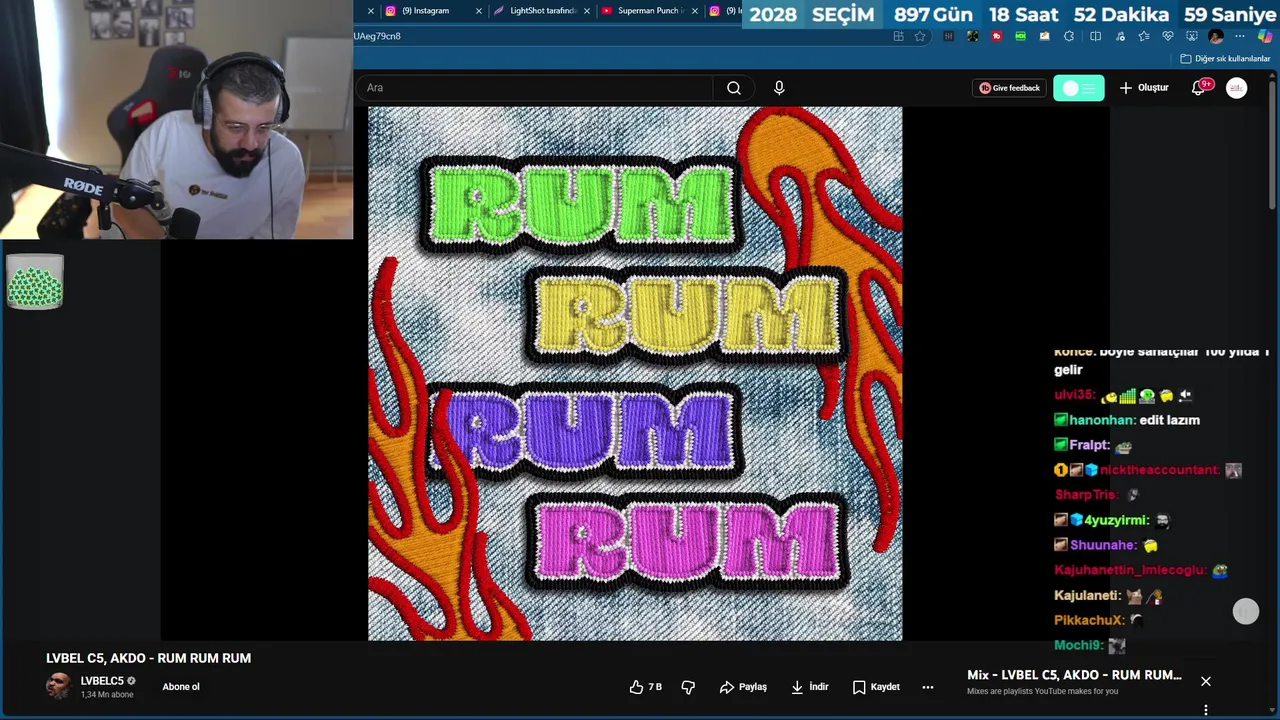This screenshot has height=720, width=1280.
Task: Click the Shuunahe chat username
Action: coord(1103,545)
